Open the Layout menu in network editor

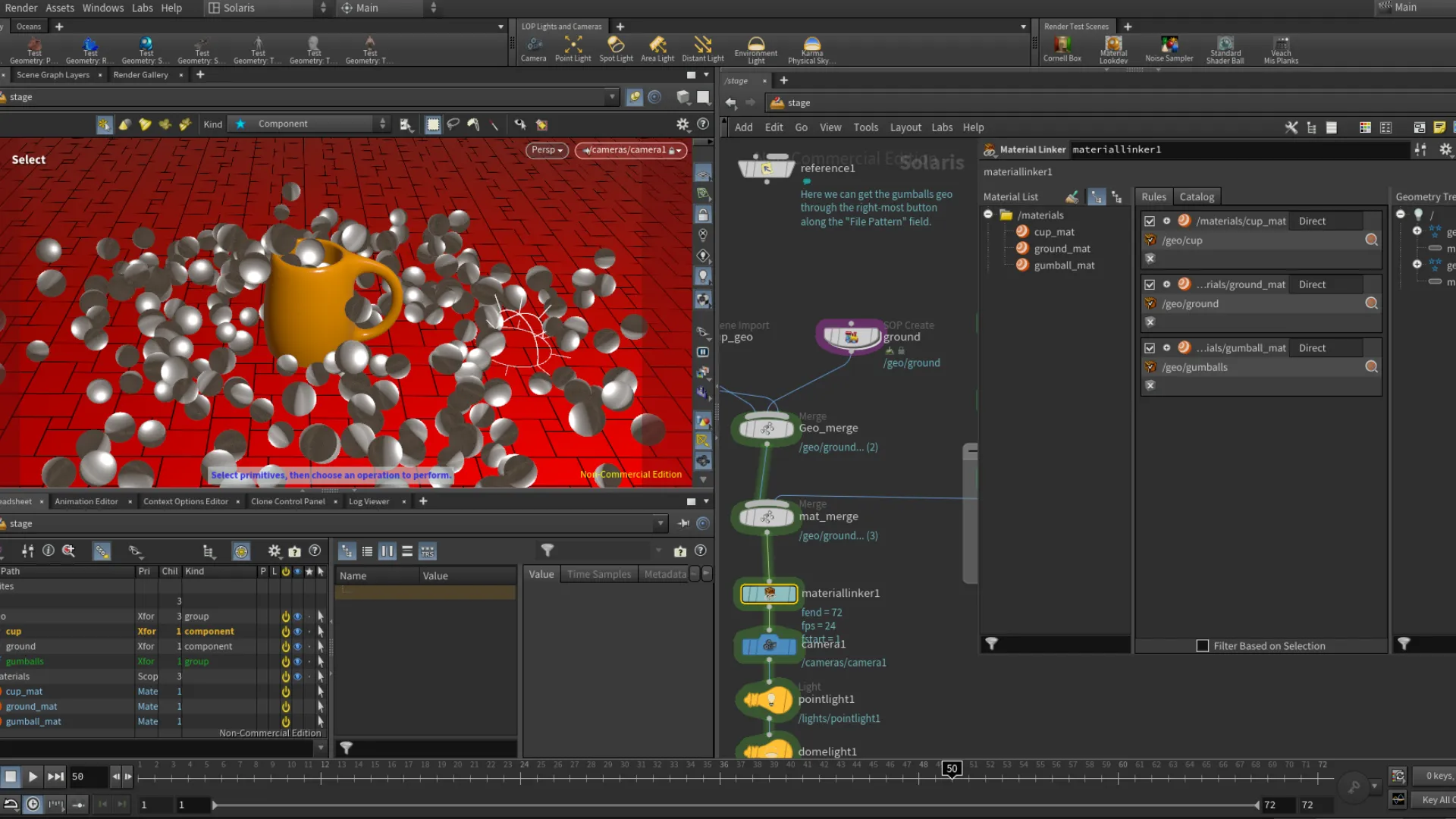905,127
